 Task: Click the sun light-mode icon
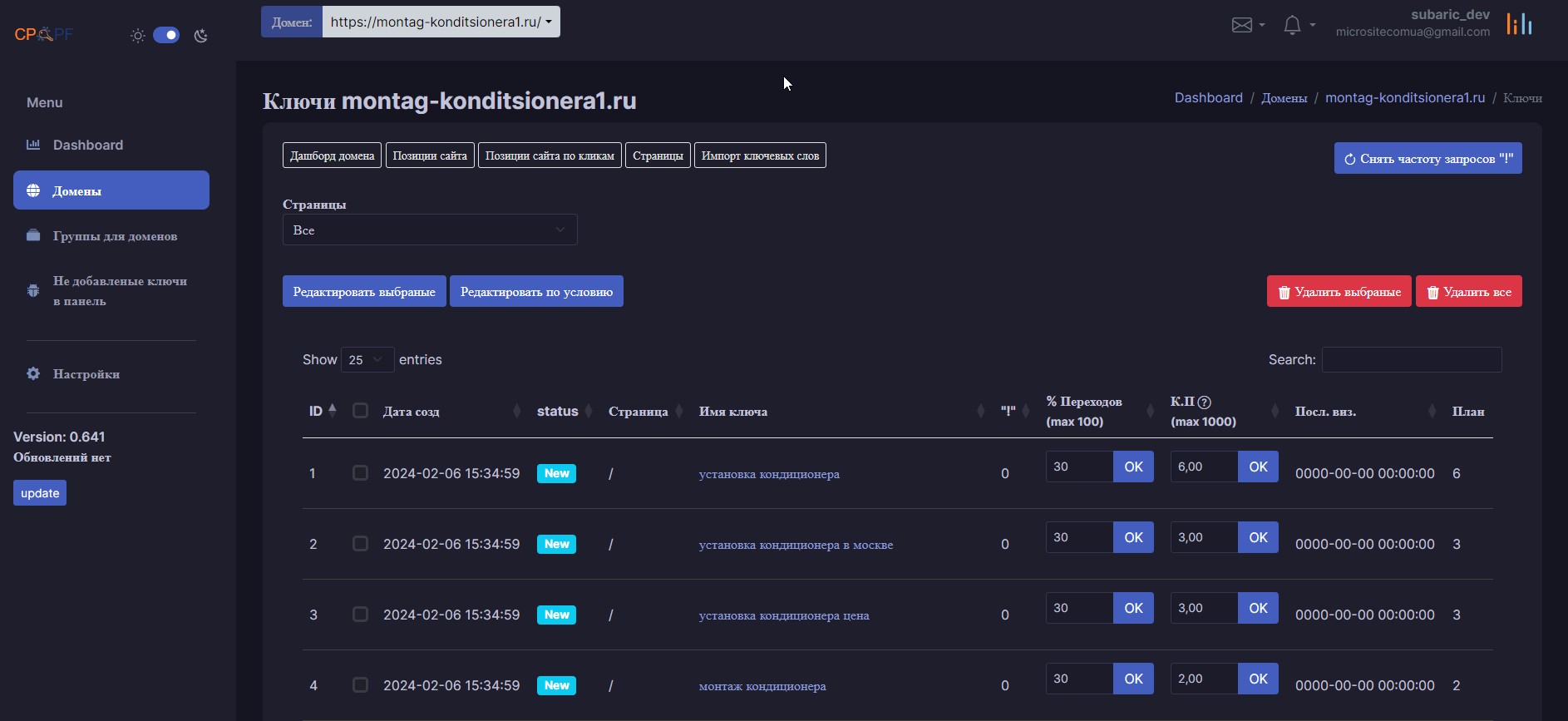pos(138,36)
